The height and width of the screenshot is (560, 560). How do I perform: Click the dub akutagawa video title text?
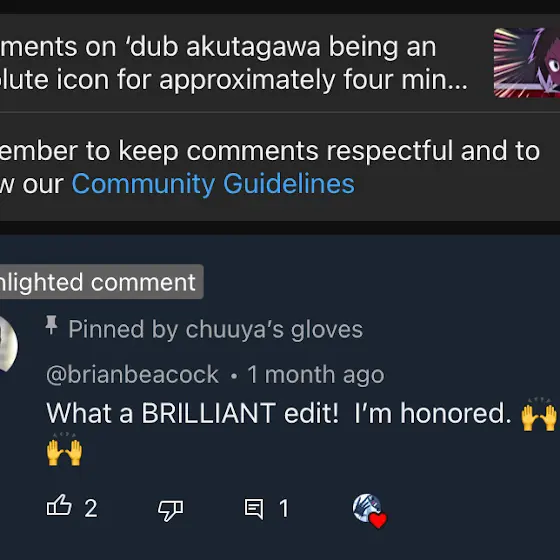234,63
